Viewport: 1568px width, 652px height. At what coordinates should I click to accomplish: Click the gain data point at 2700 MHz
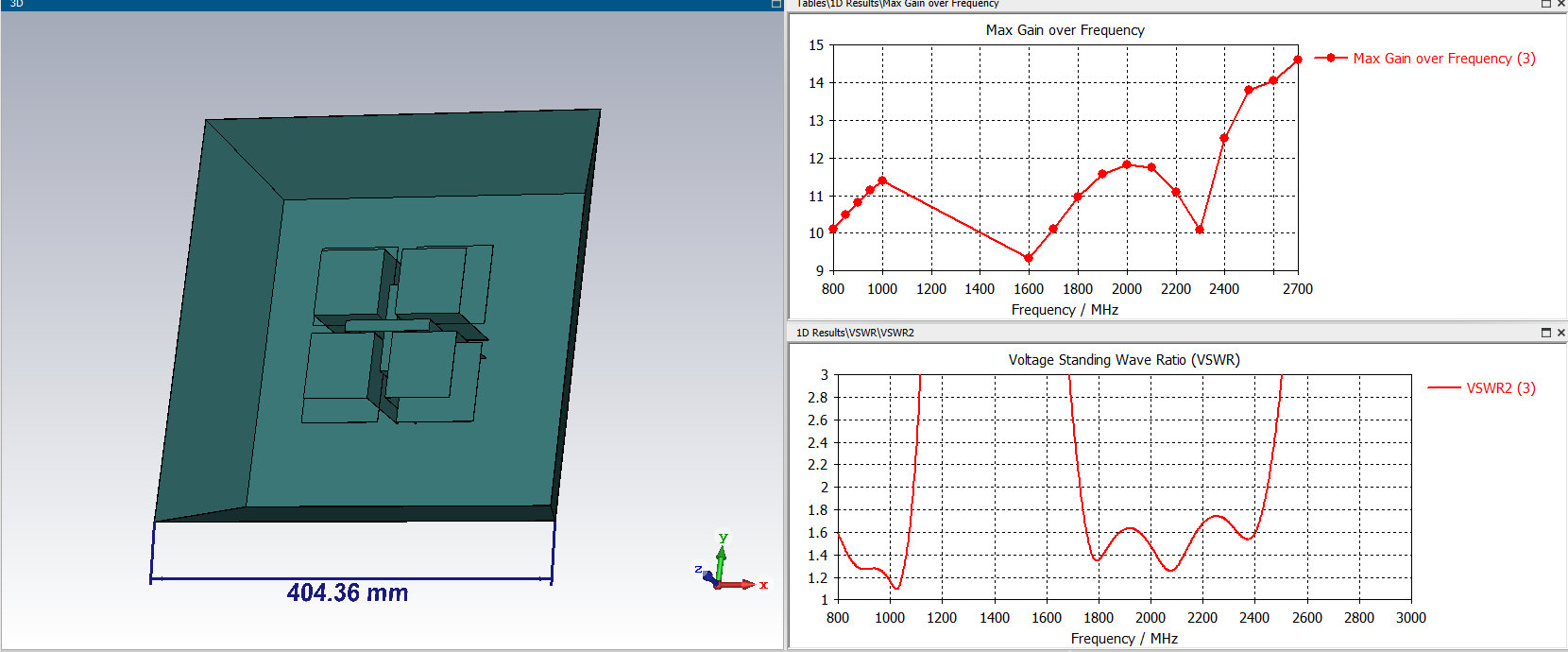[x=1298, y=60]
